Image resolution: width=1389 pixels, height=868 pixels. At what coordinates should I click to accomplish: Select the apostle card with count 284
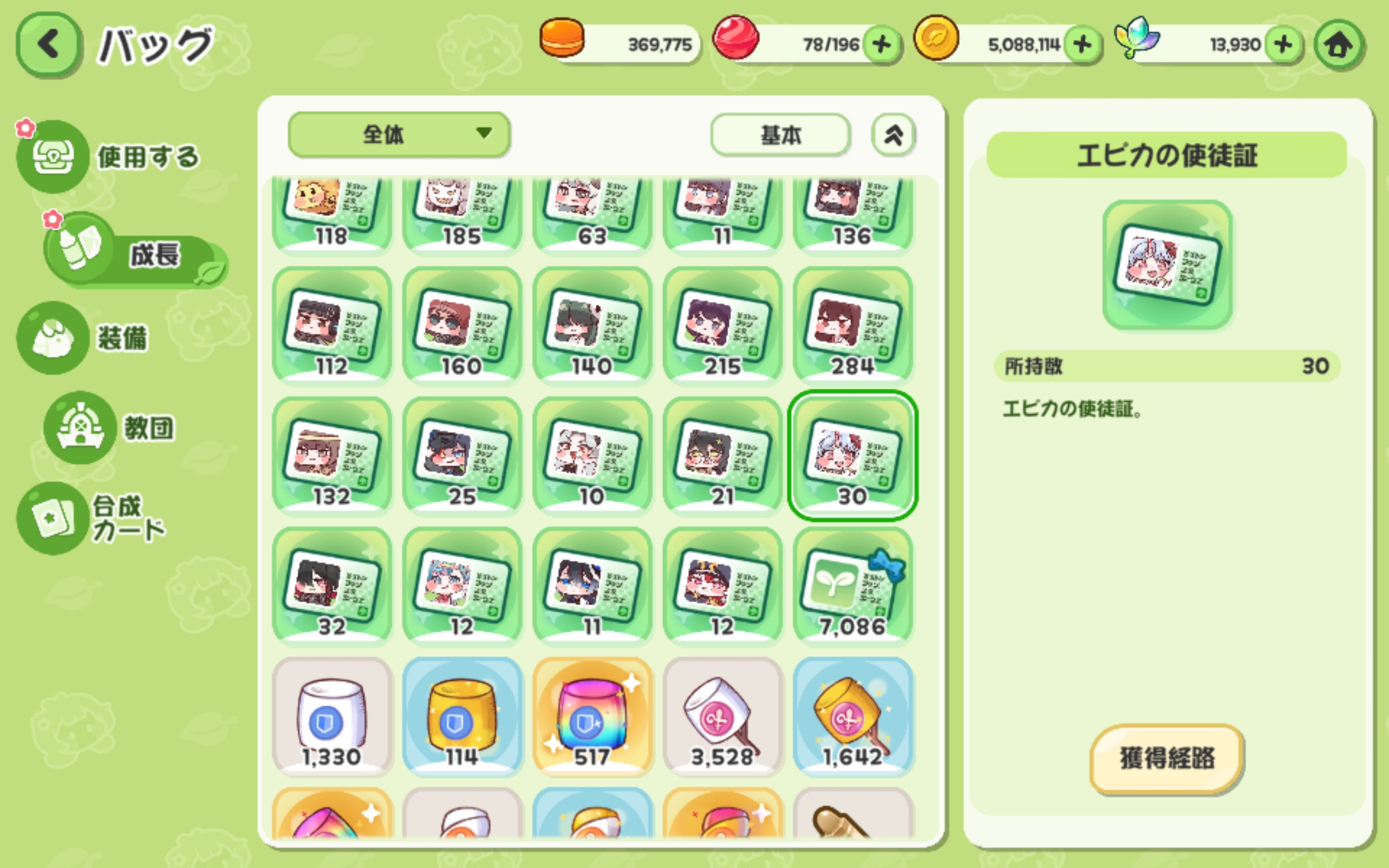click(853, 325)
